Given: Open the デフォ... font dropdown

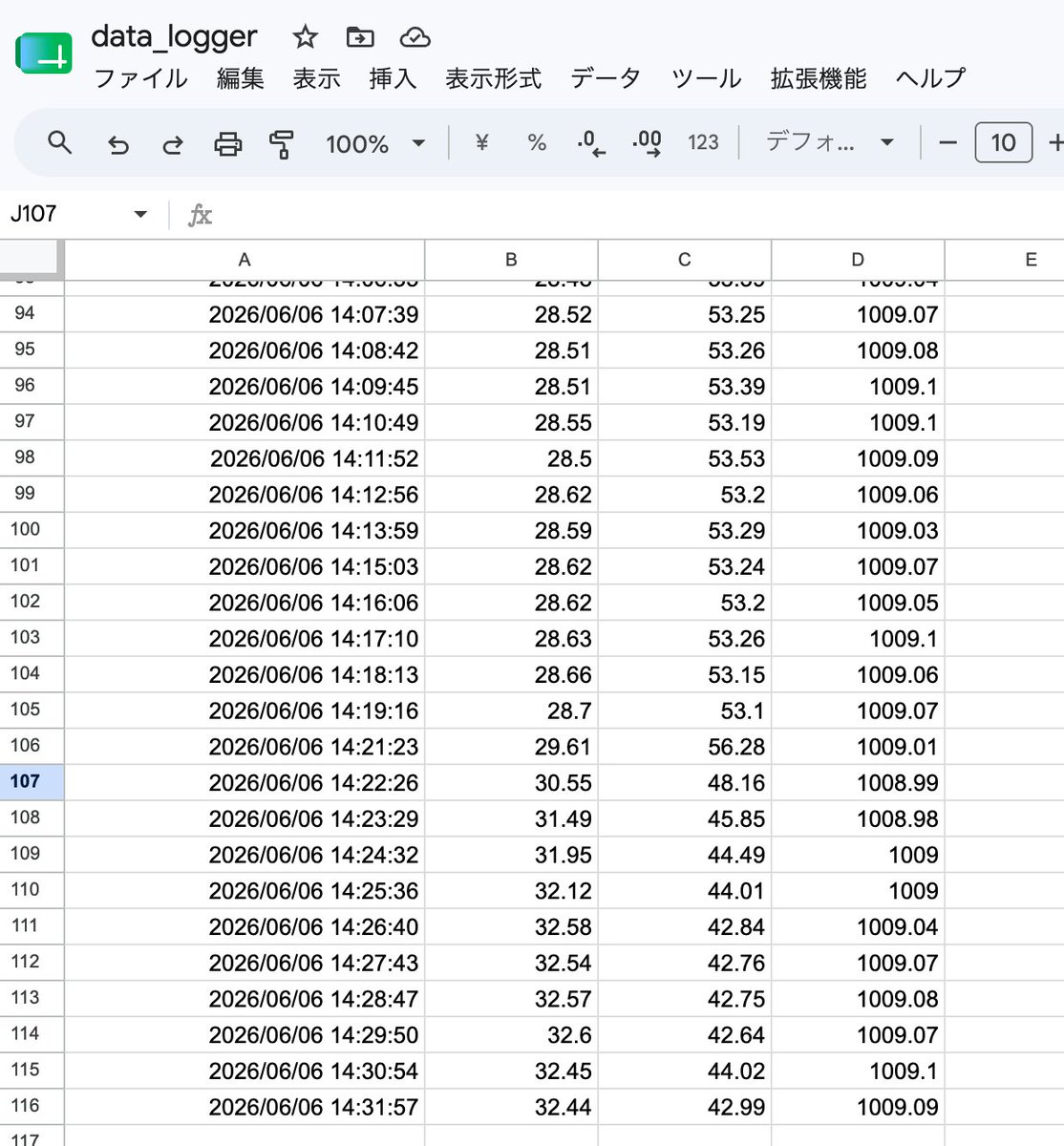Looking at the screenshot, I should [x=829, y=143].
